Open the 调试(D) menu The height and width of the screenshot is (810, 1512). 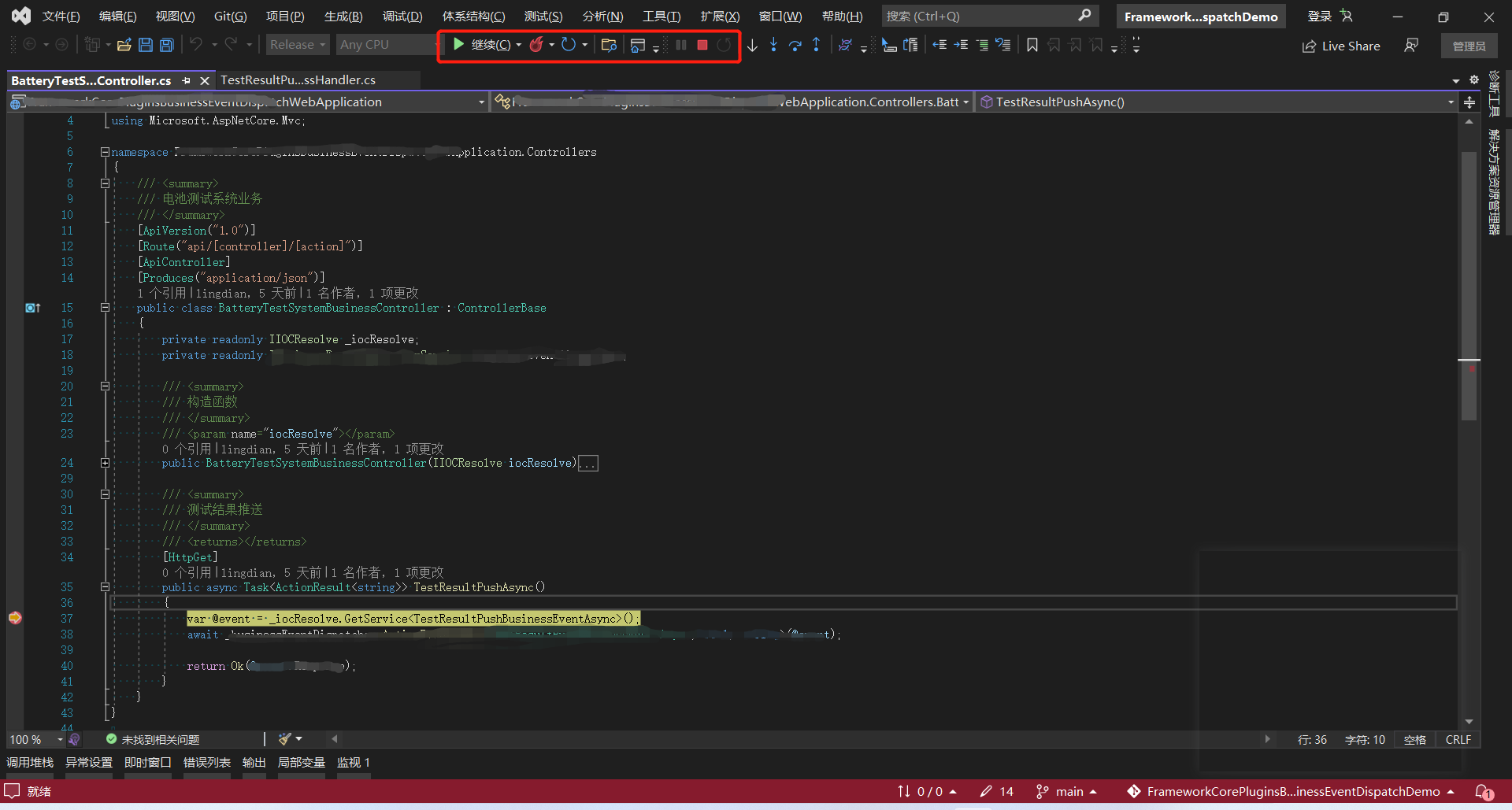402,16
